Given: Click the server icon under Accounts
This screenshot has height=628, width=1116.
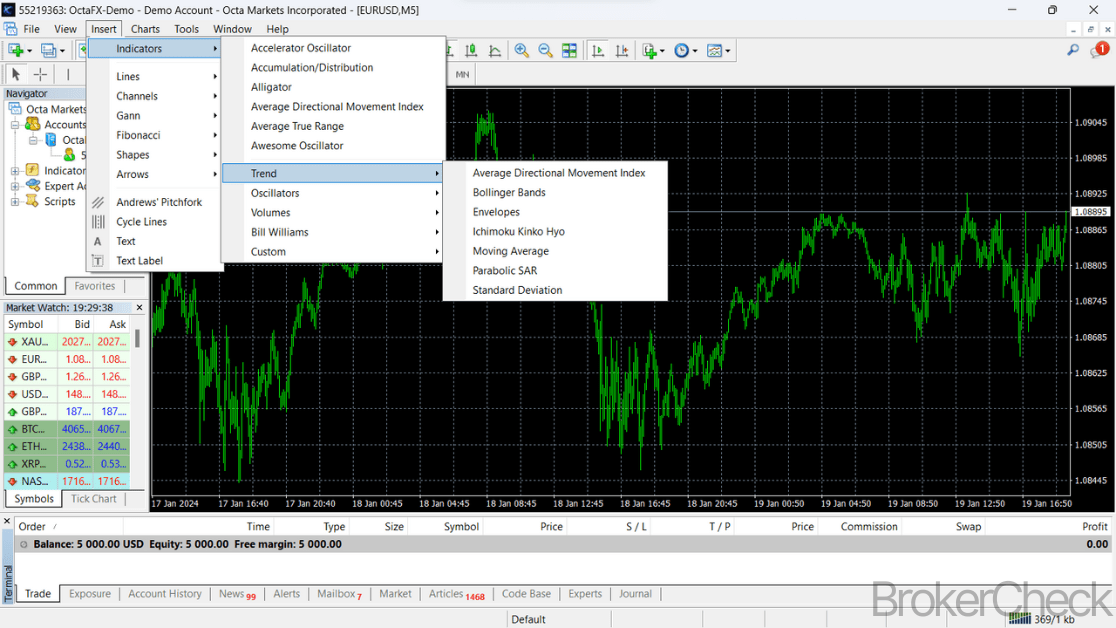Looking at the screenshot, I should point(51,140).
